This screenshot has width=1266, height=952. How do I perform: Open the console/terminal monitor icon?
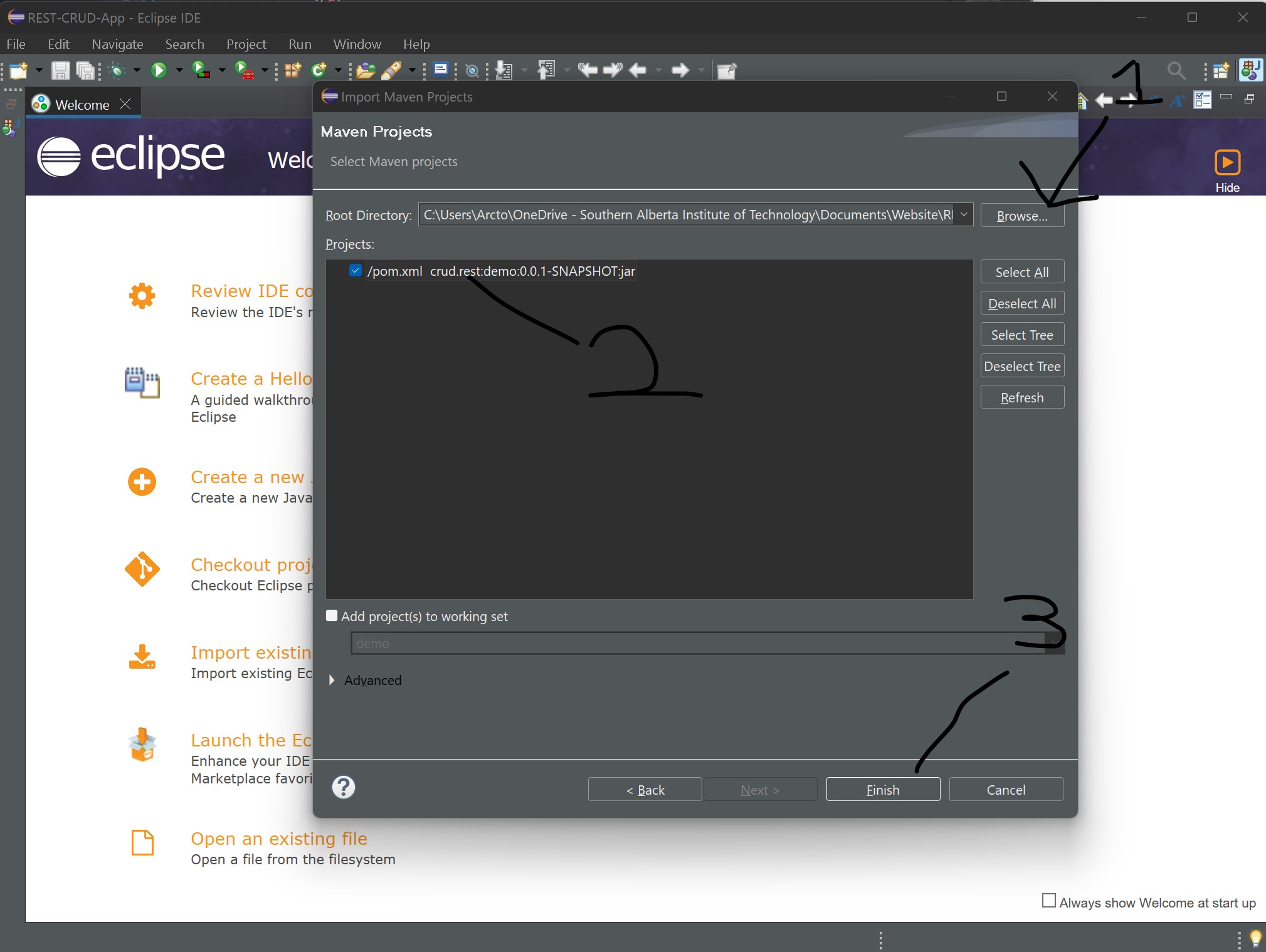[441, 70]
